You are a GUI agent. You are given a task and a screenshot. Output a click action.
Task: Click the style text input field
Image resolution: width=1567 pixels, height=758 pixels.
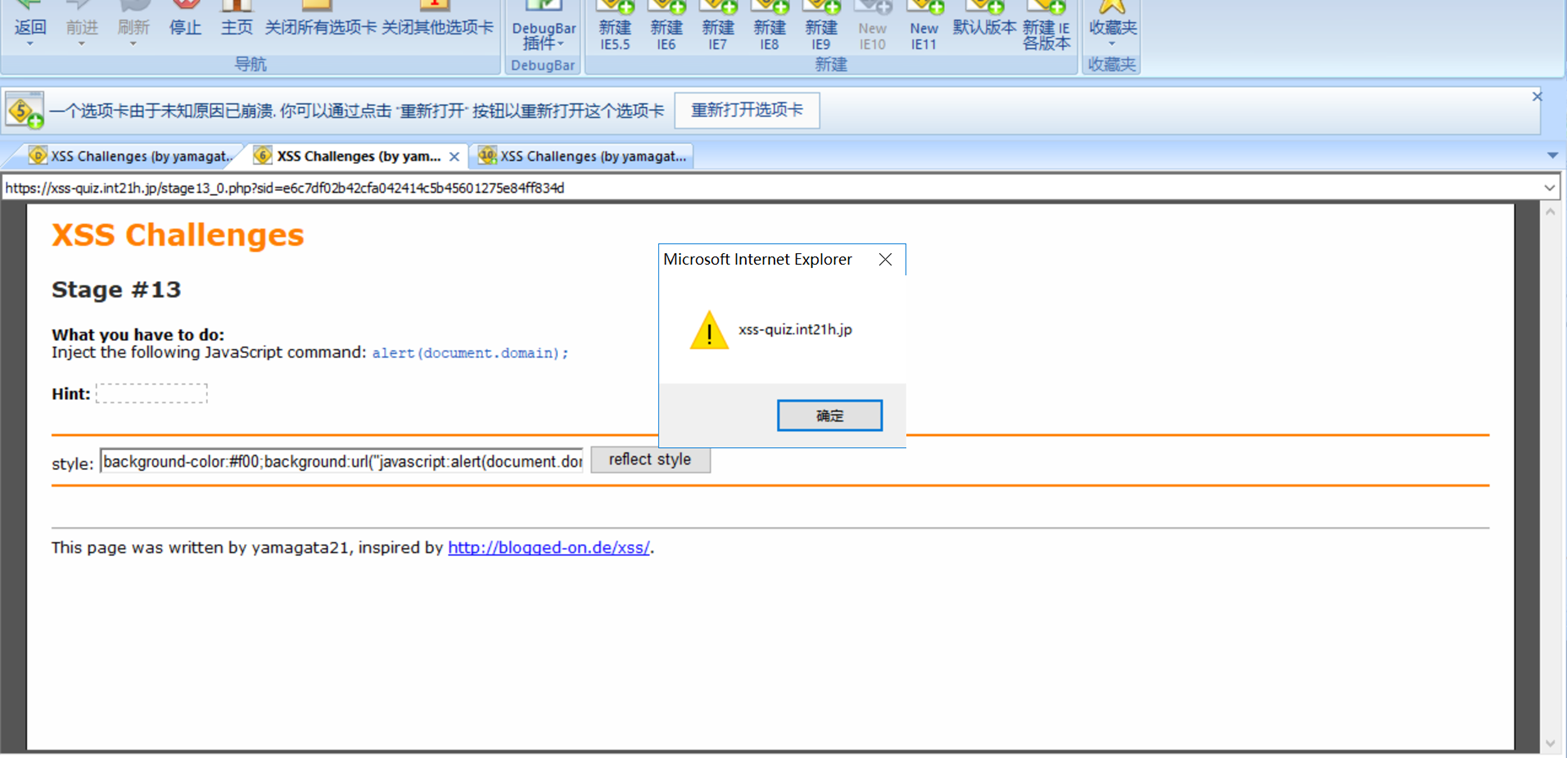pyautogui.click(x=341, y=462)
